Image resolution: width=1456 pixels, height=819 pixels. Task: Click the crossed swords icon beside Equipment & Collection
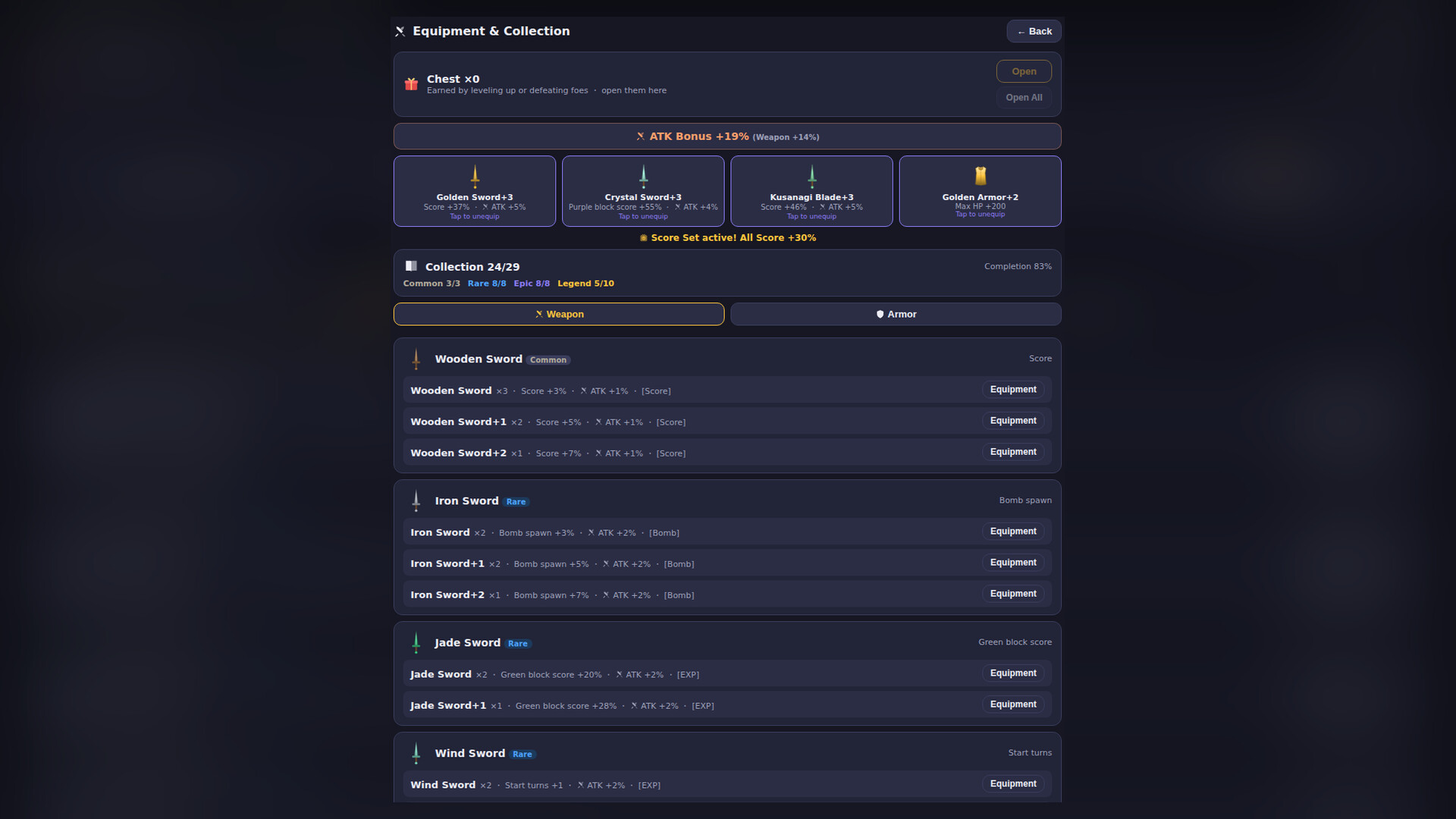pyautogui.click(x=400, y=31)
